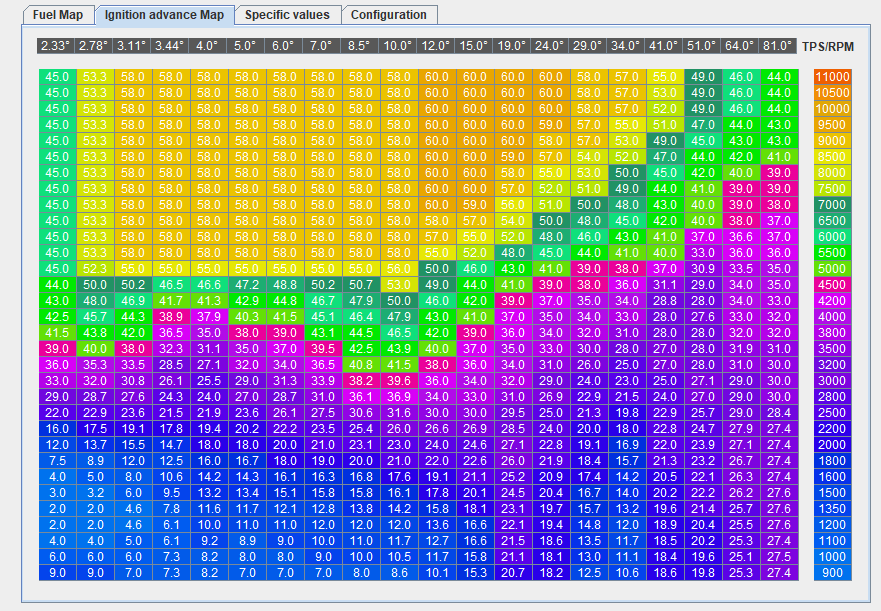Click the 2.33° TPS column header
Image resolution: width=881 pixels, height=611 pixels.
tap(57, 46)
